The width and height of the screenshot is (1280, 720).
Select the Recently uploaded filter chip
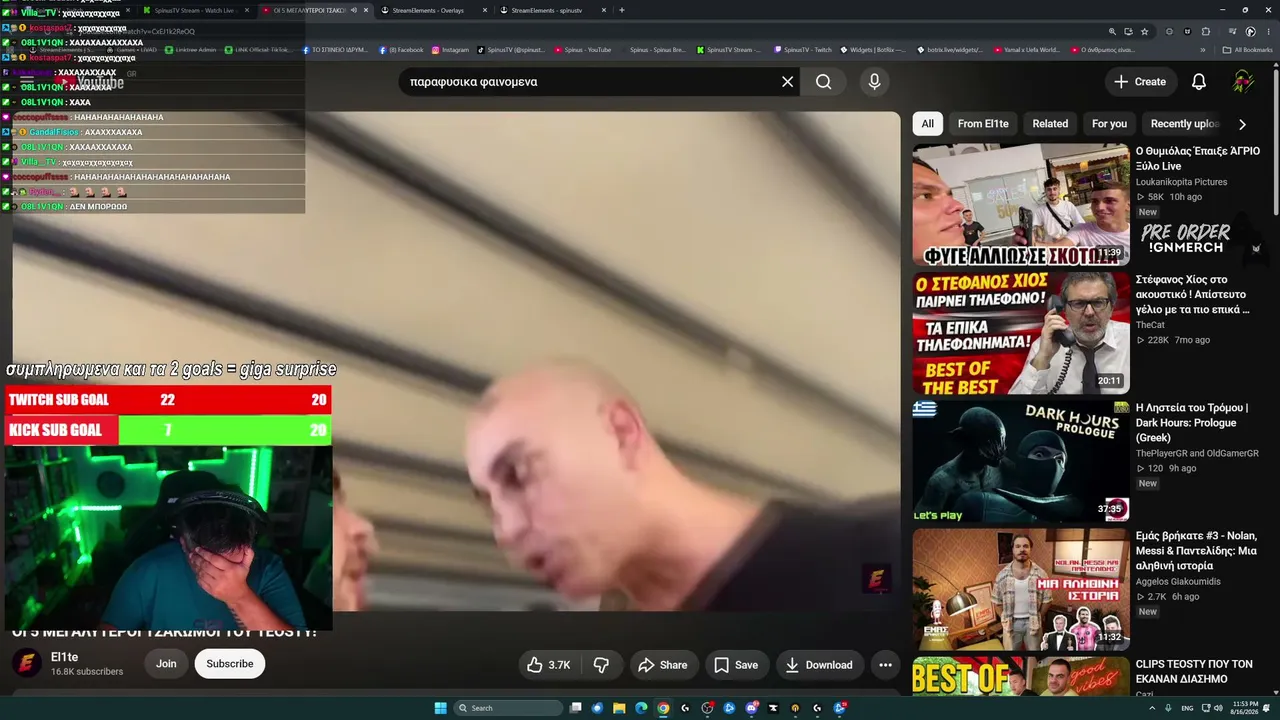(1185, 124)
